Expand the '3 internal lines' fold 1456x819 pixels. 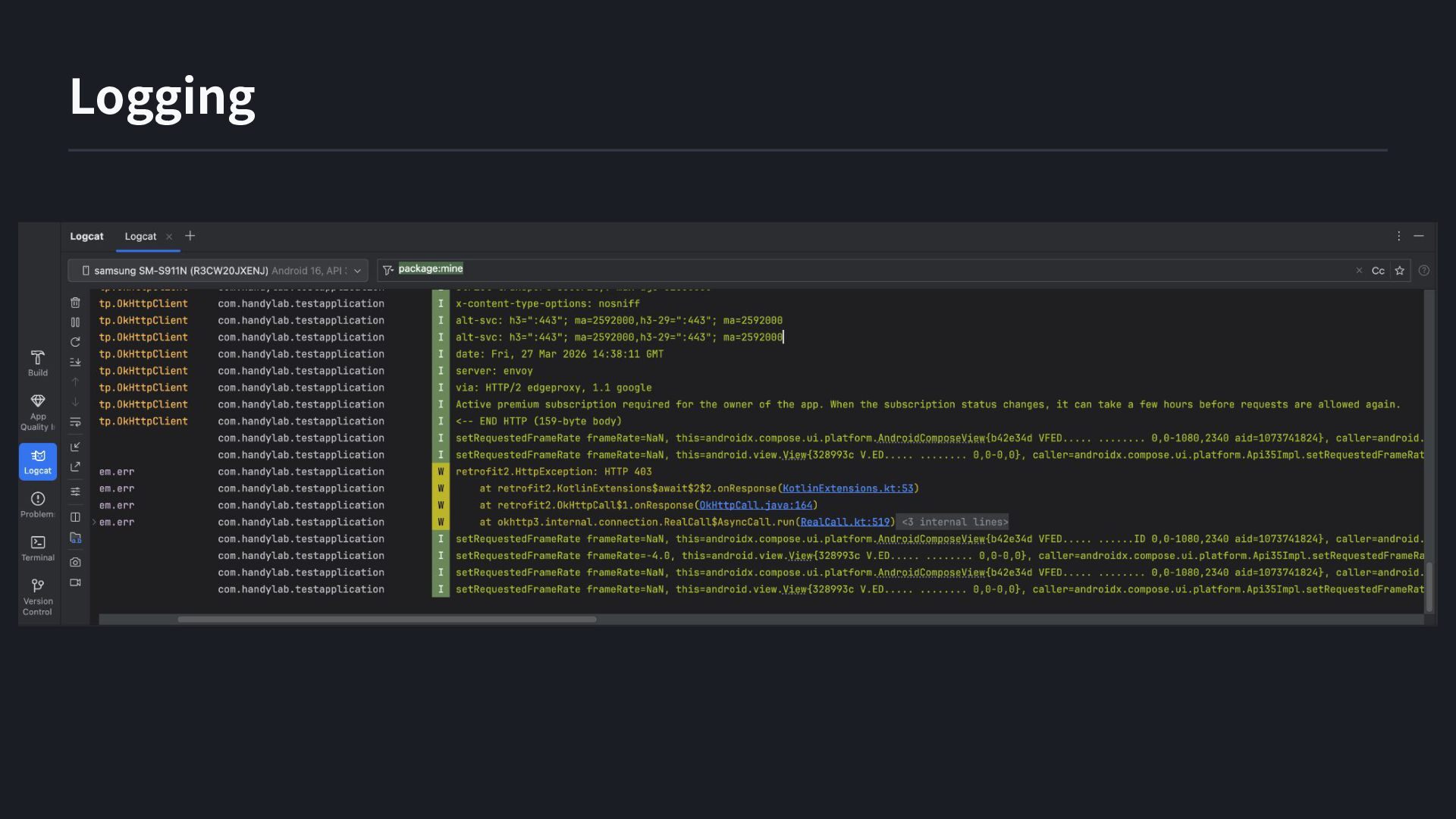point(954,522)
